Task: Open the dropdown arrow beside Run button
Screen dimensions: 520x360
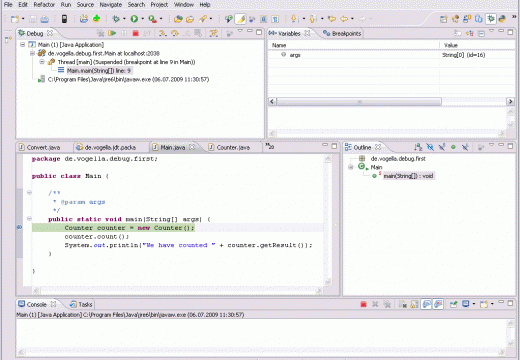Action: click(x=142, y=19)
